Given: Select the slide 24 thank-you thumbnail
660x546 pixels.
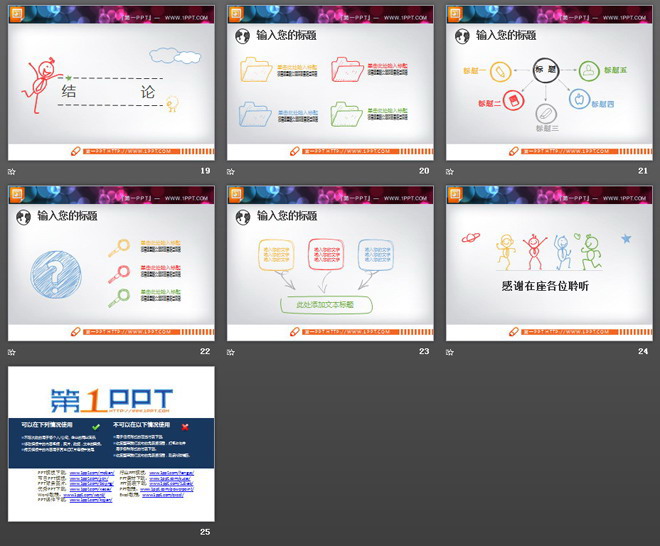Looking at the screenshot, I should pos(549,264).
